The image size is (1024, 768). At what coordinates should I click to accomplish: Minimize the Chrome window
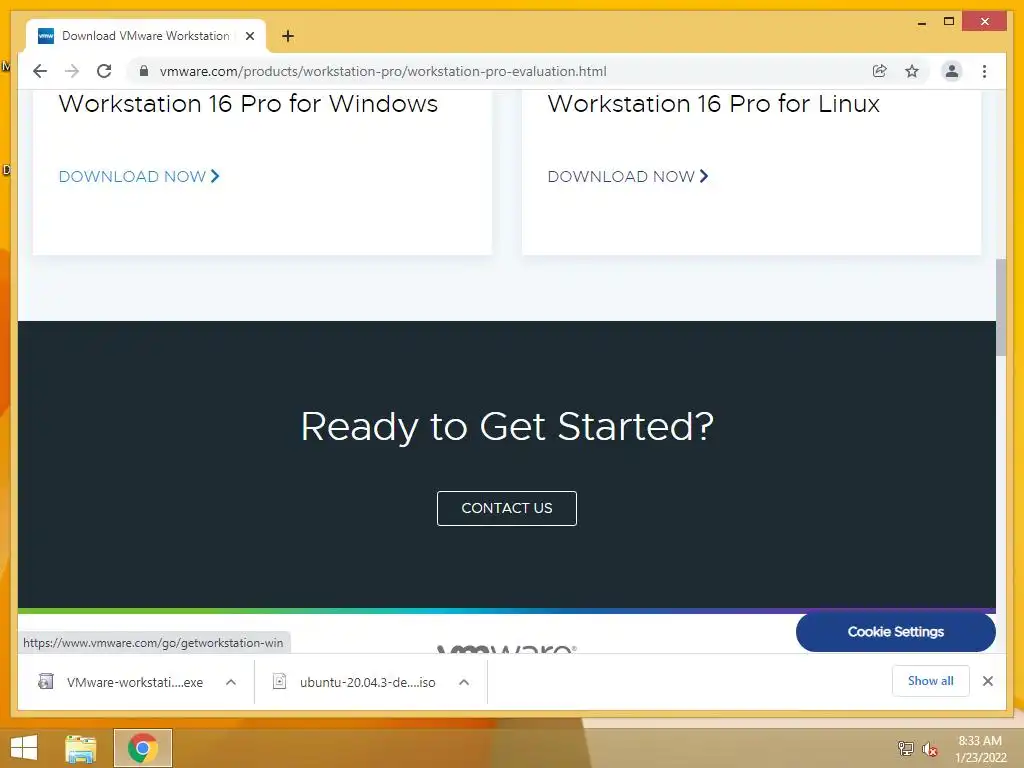pos(921,22)
